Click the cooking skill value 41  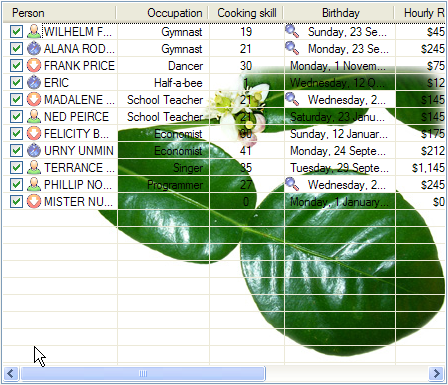coord(246,151)
